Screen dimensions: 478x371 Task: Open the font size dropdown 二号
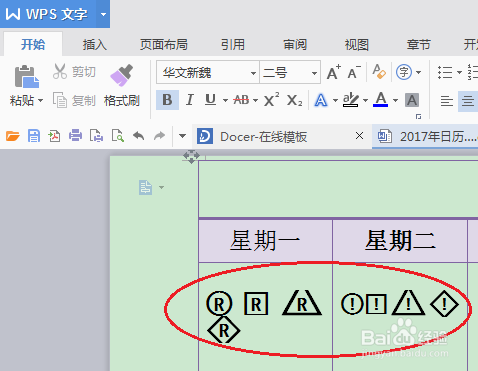314,73
